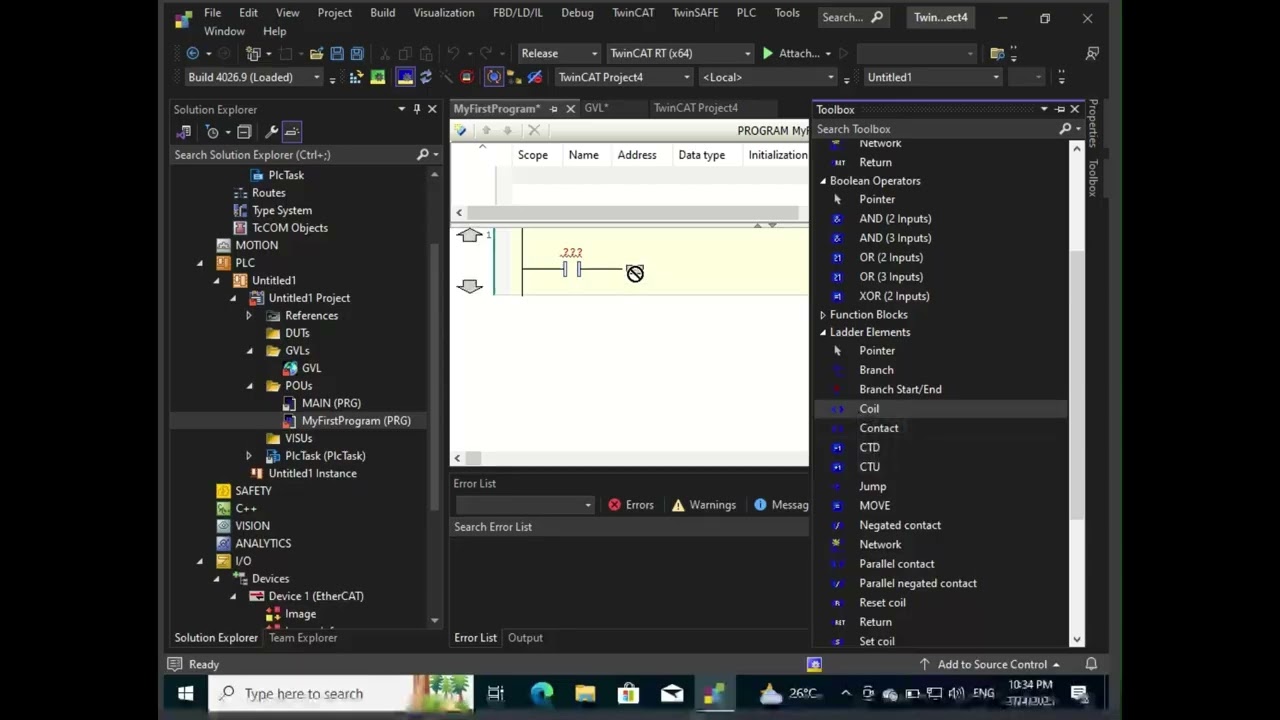Viewport: 1280px width, 720px height.
Task: Click the Pending Changes Filter clock icon
Action: coord(212,132)
